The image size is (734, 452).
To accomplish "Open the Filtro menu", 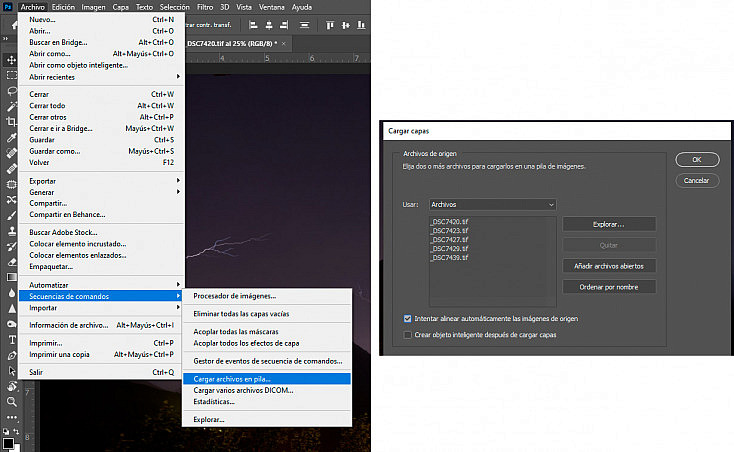I will 205,7.
